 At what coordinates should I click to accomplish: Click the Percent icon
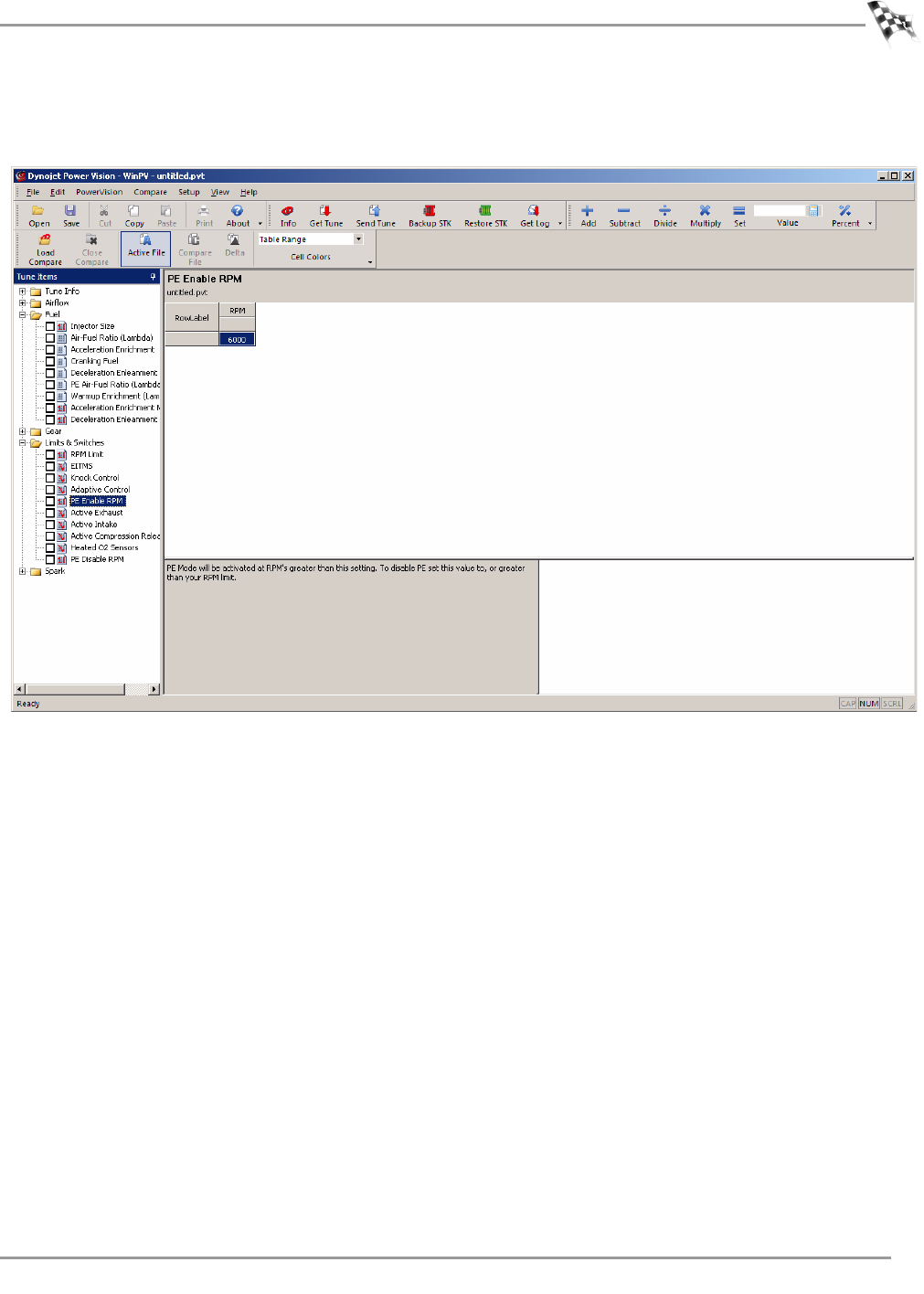[x=845, y=216]
